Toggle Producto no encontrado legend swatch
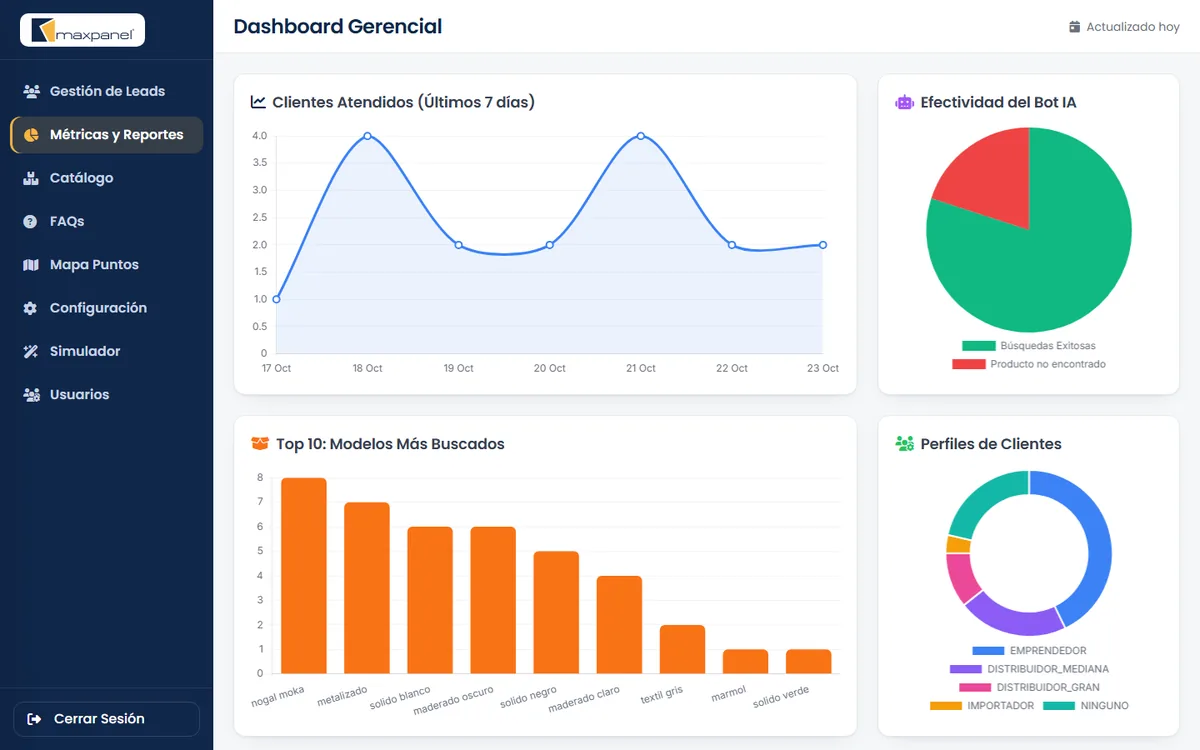The image size is (1200, 750). (968, 365)
